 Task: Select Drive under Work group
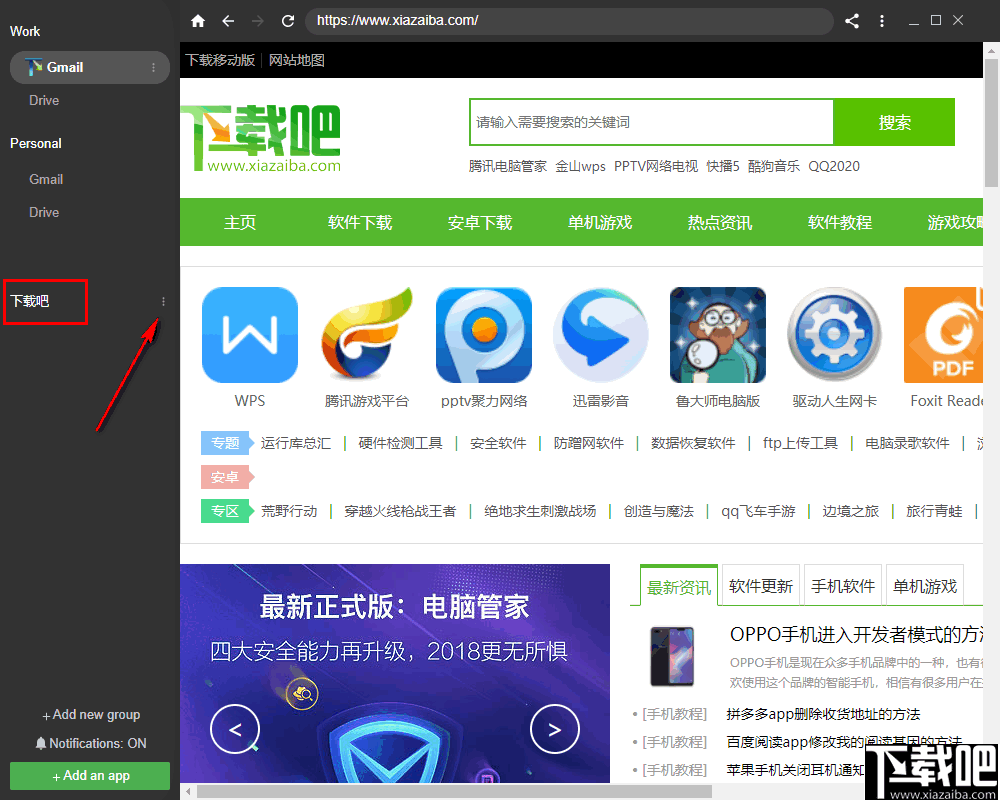pos(44,101)
